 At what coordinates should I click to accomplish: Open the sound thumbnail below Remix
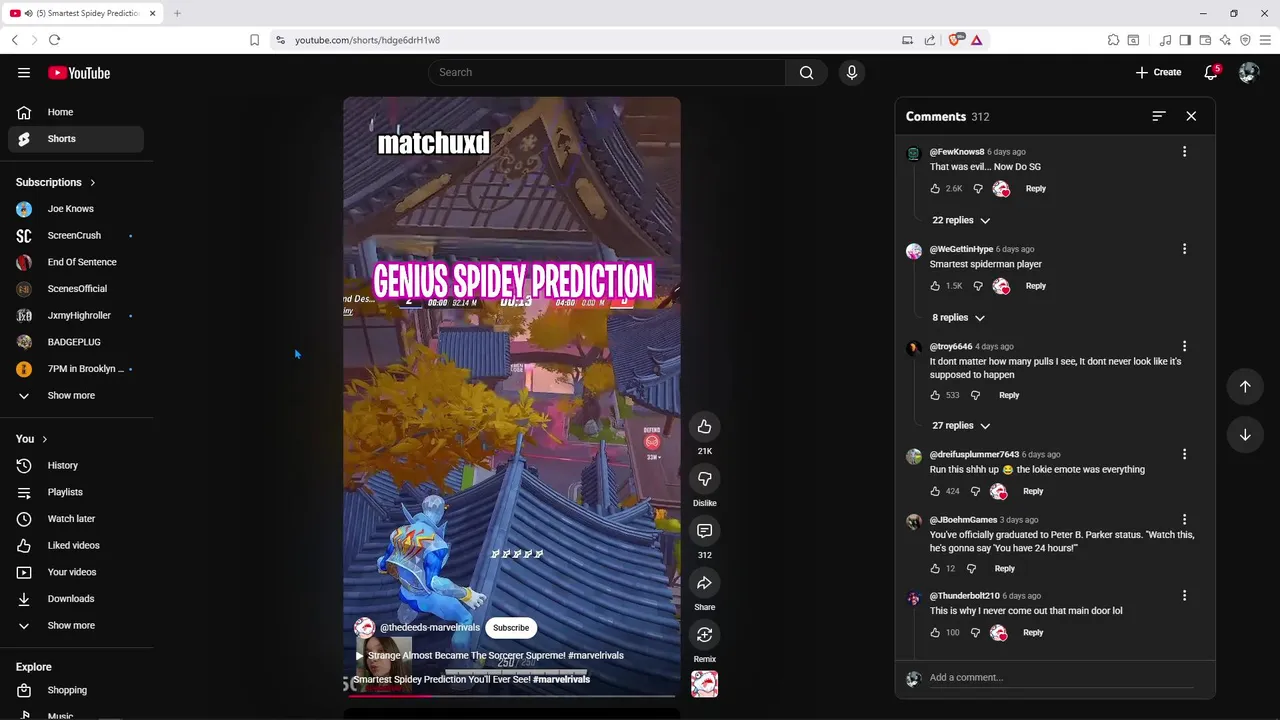[704, 684]
